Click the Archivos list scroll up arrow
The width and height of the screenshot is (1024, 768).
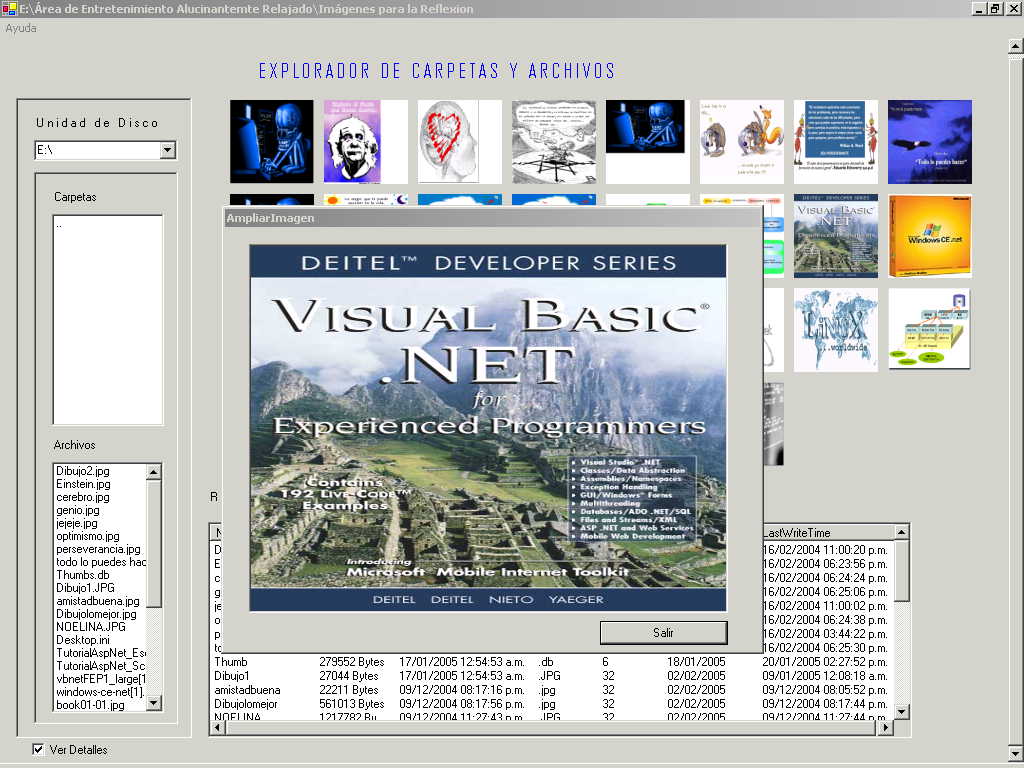(153, 472)
